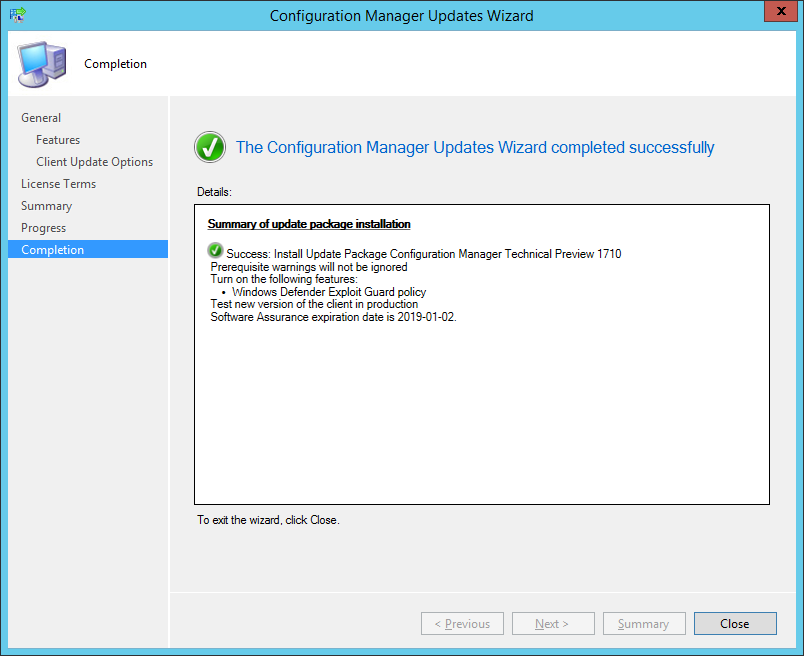Viewport: 804px width, 656px height.
Task: Go to License Terms step
Action: (x=58, y=184)
